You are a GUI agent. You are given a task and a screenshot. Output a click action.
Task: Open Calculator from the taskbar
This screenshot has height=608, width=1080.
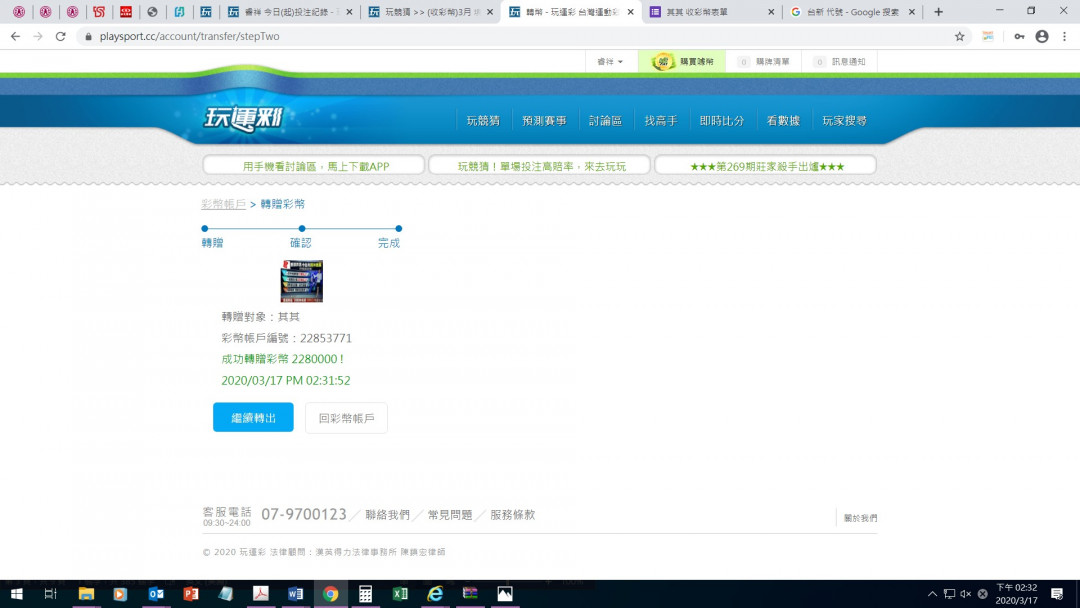[365, 594]
